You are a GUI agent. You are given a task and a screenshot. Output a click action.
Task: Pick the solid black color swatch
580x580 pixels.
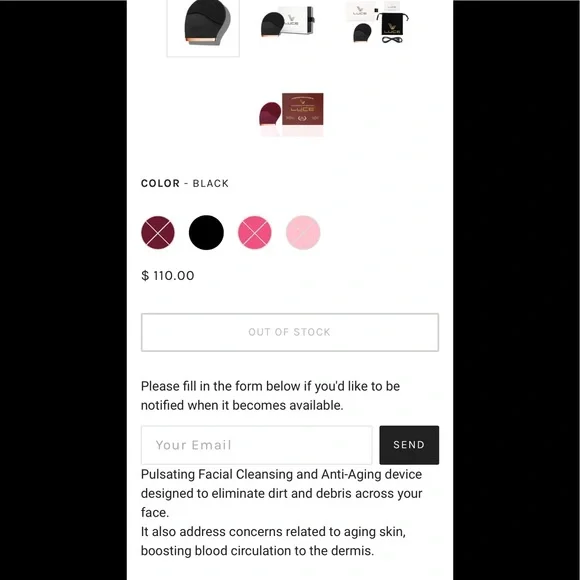click(x=206, y=233)
